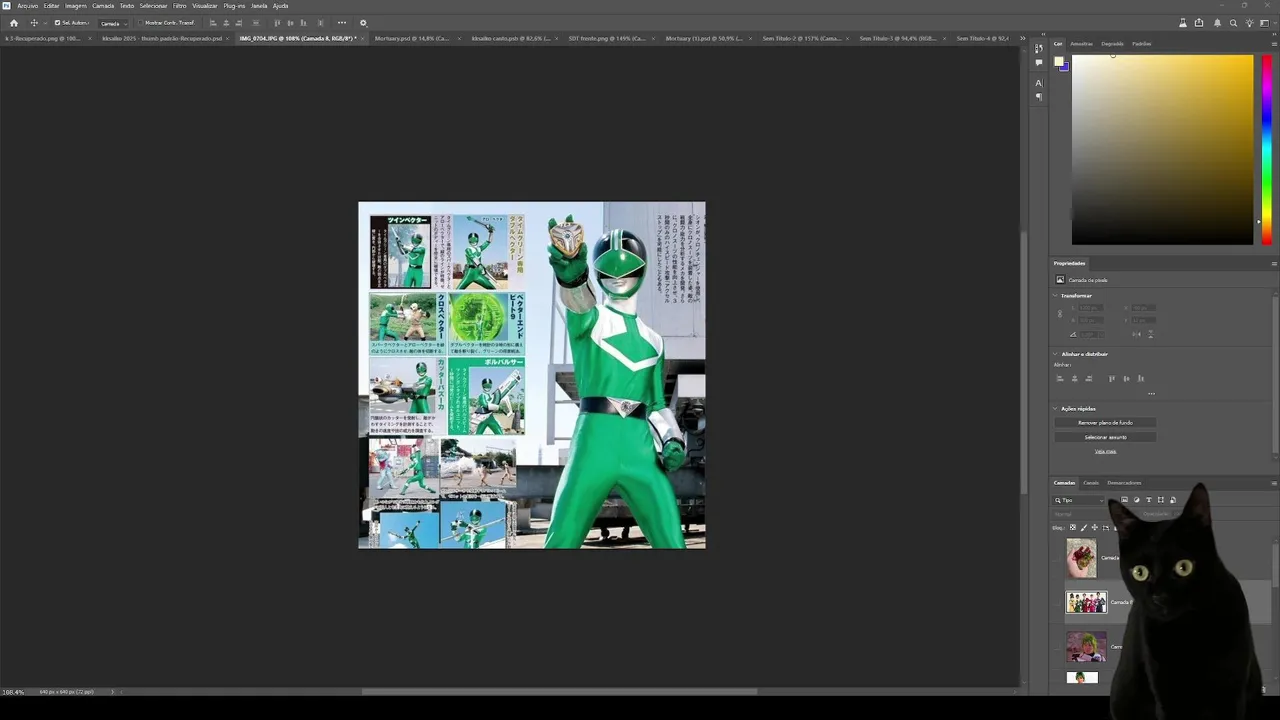Click the share export icon
This screenshot has height=720, width=1280.
click(1199, 23)
